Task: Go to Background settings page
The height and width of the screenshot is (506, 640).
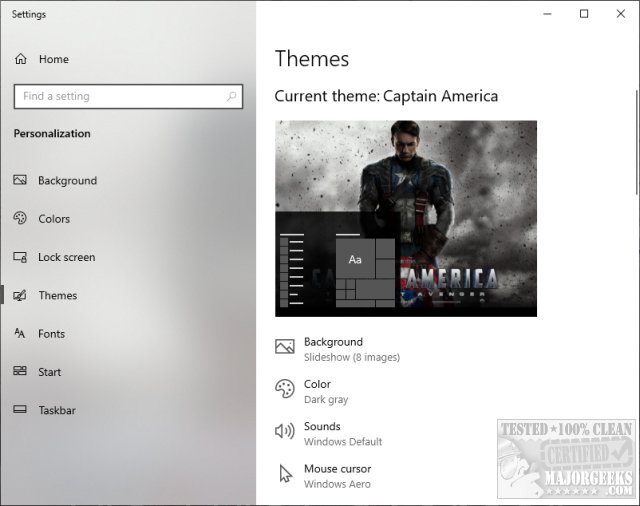Action: [67, 180]
